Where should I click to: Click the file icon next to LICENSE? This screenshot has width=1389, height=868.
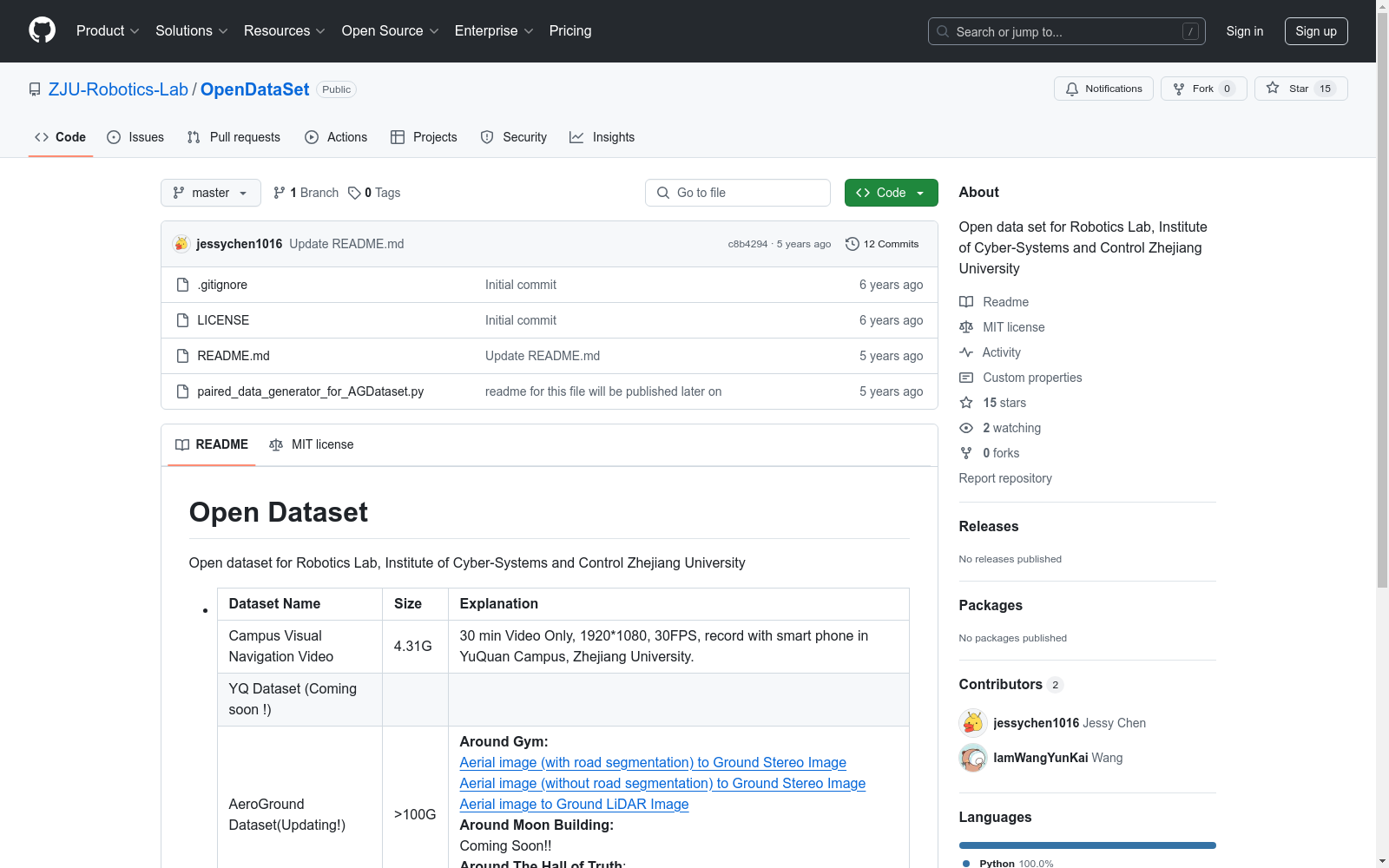pyautogui.click(x=182, y=320)
